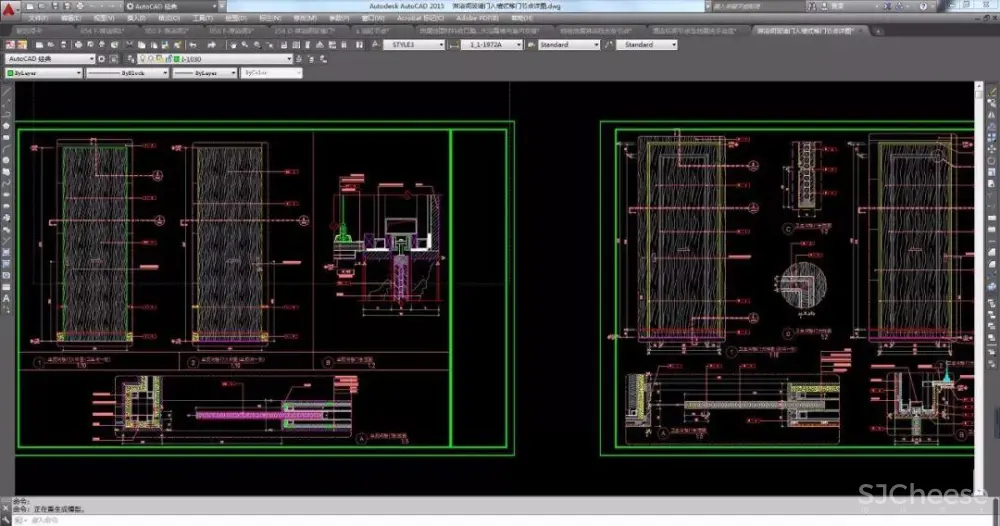This screenshot has height=526, width=1000.
Task: Click the Undo arrow in the standard toolbar
Action: point(190,45)
